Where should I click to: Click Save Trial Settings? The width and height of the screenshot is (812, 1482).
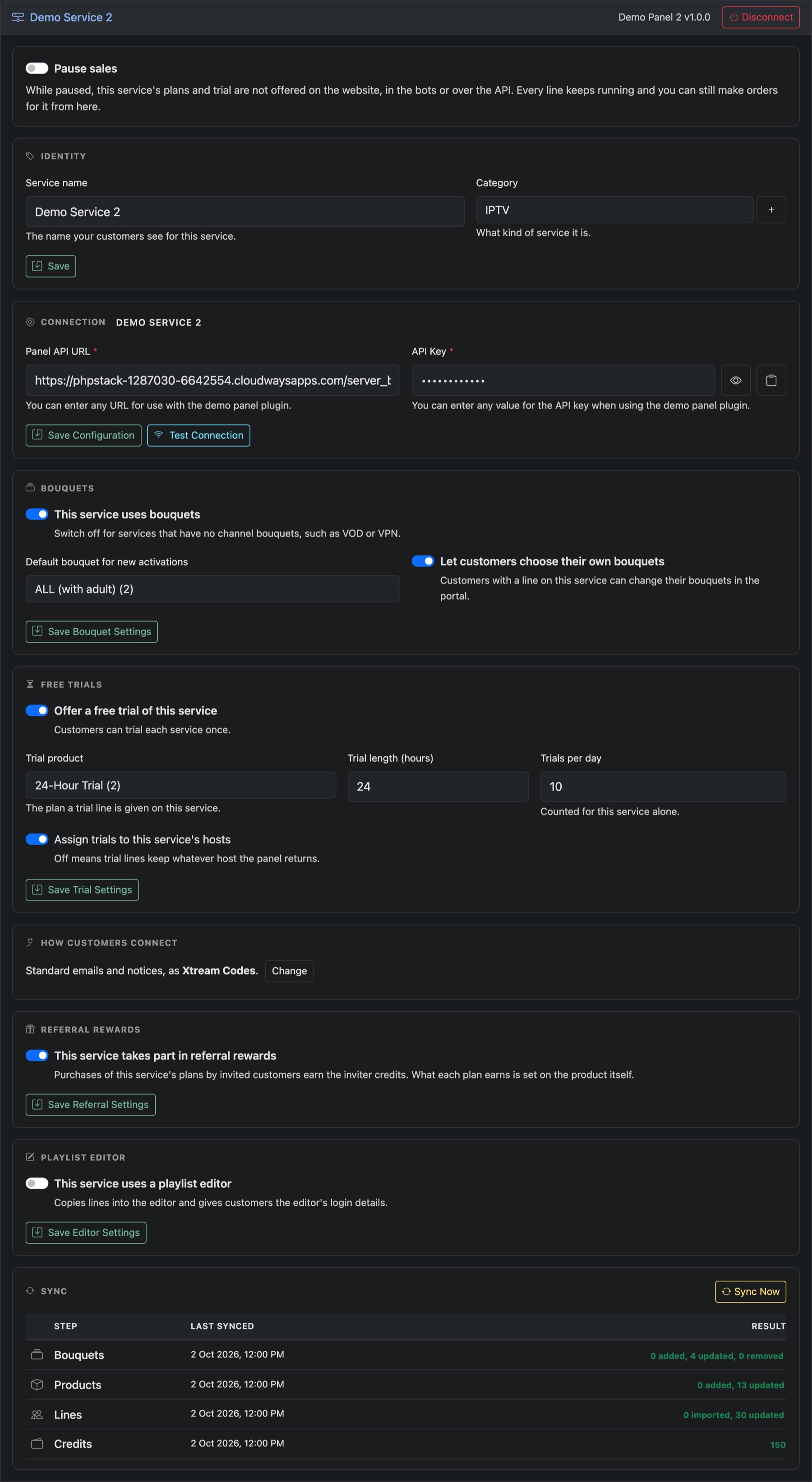82,890
